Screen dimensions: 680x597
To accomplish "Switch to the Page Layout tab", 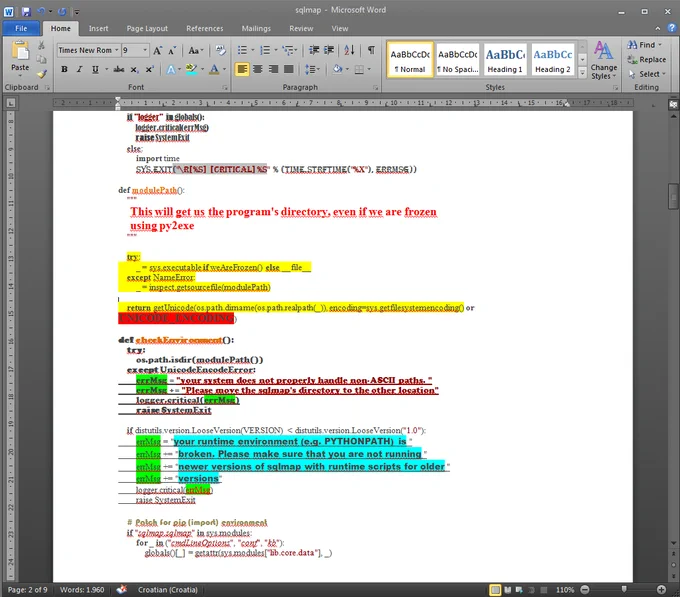I will tap(147, 28).
